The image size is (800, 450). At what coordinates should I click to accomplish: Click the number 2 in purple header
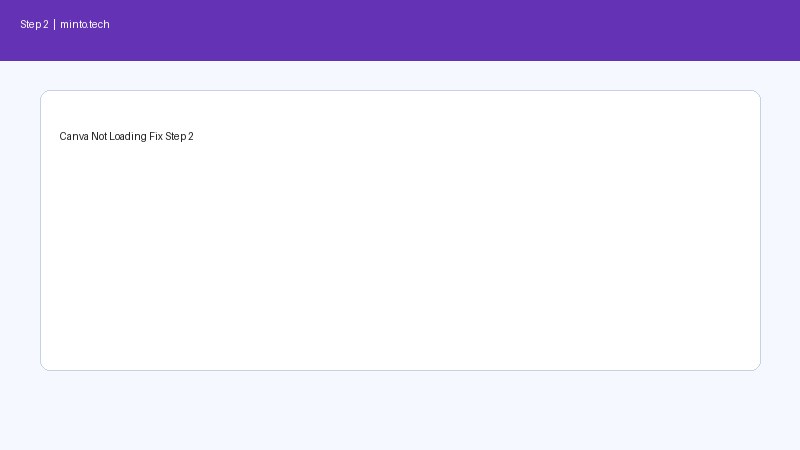(46, 24)
